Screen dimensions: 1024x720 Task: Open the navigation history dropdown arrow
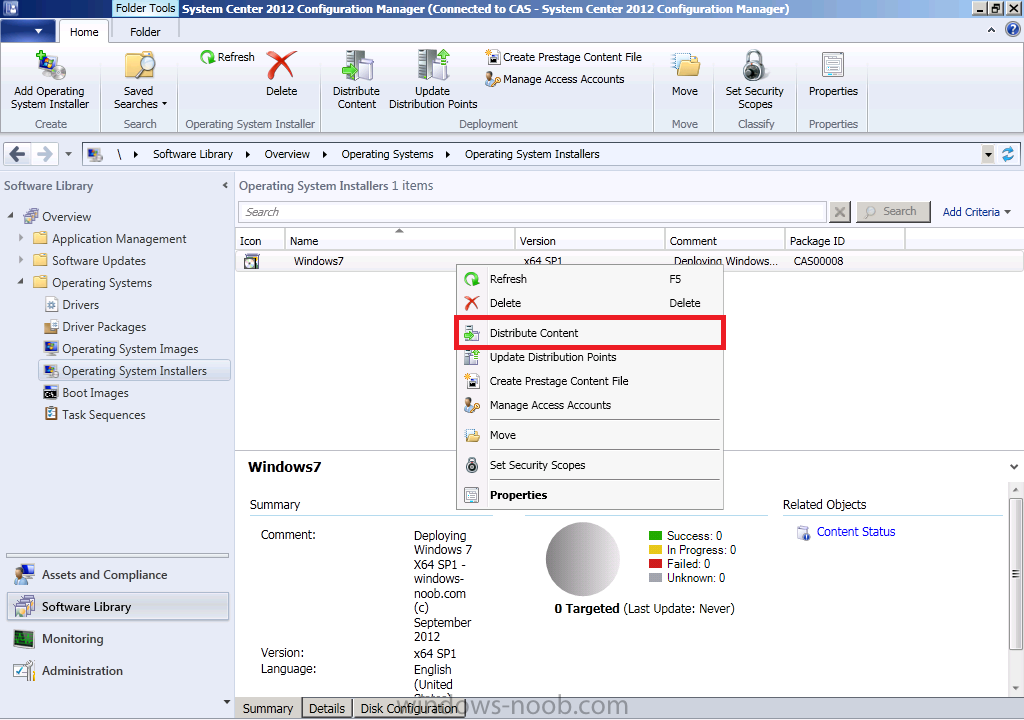coord(68,154)
